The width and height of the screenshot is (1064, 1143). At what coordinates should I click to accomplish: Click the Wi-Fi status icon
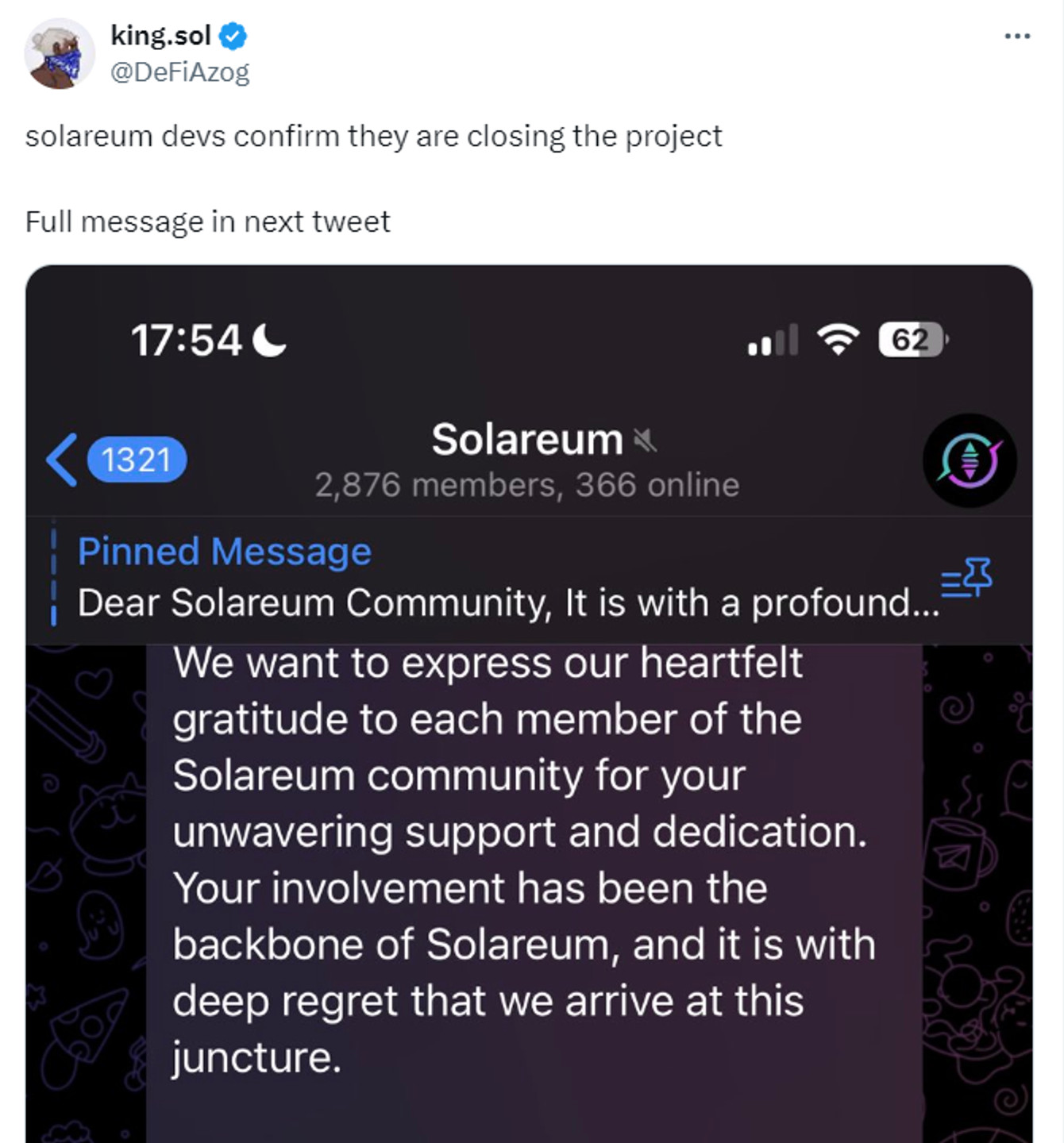[838, 340]
